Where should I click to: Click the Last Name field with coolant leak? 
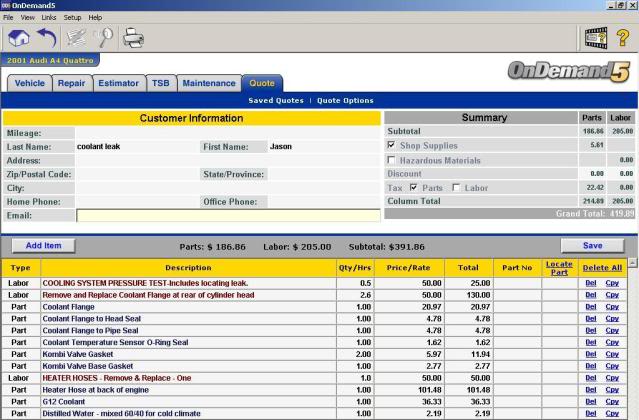[137, 147]
